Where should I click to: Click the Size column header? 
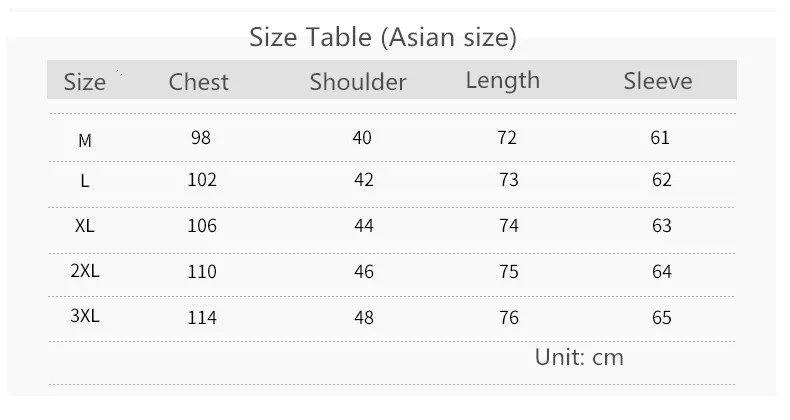pyautogui.click(x=85, y=82)
